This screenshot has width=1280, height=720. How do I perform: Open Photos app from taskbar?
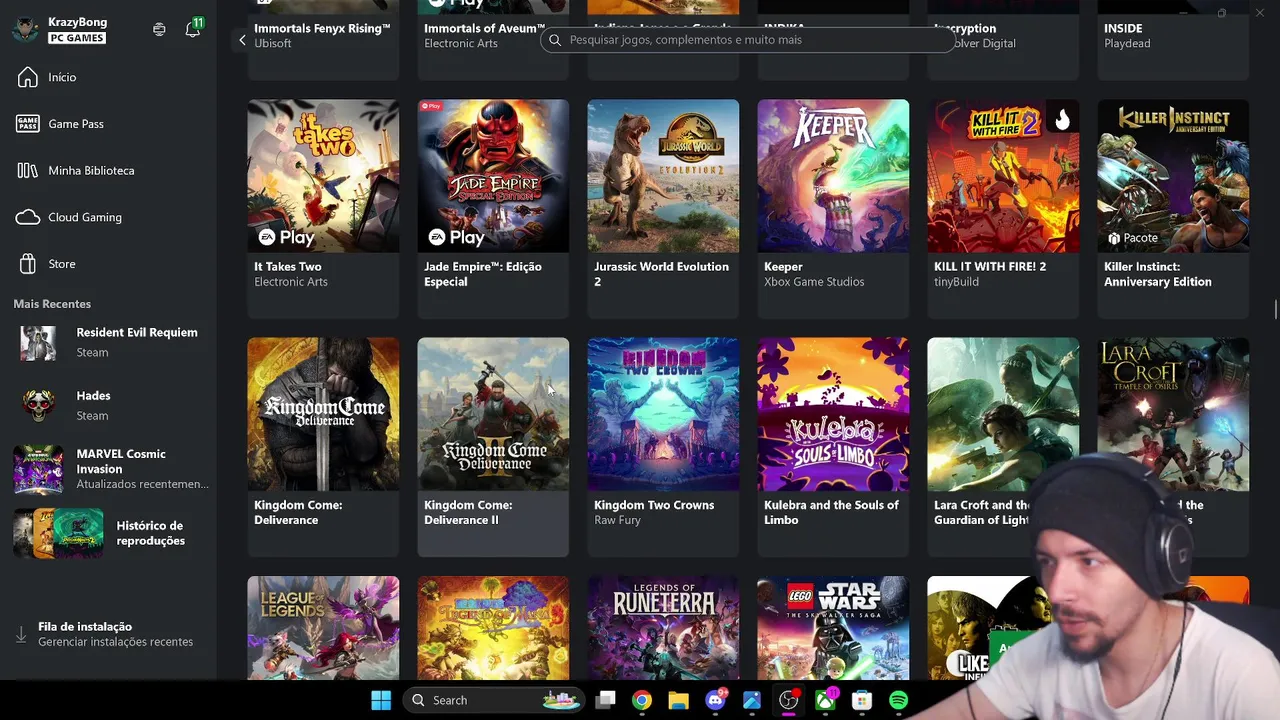tap(752, 700)
